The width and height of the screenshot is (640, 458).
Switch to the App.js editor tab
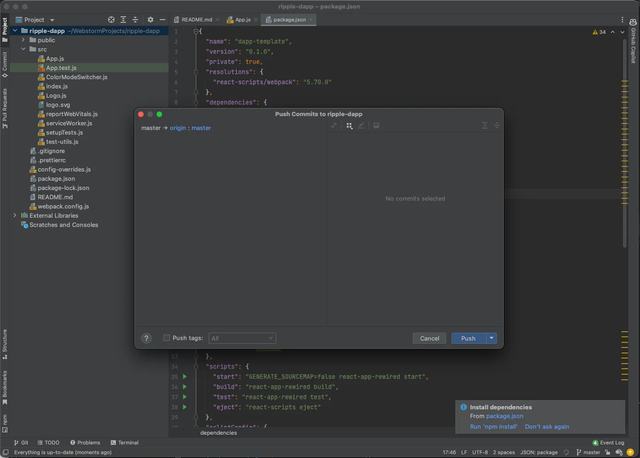click(242, 20)
